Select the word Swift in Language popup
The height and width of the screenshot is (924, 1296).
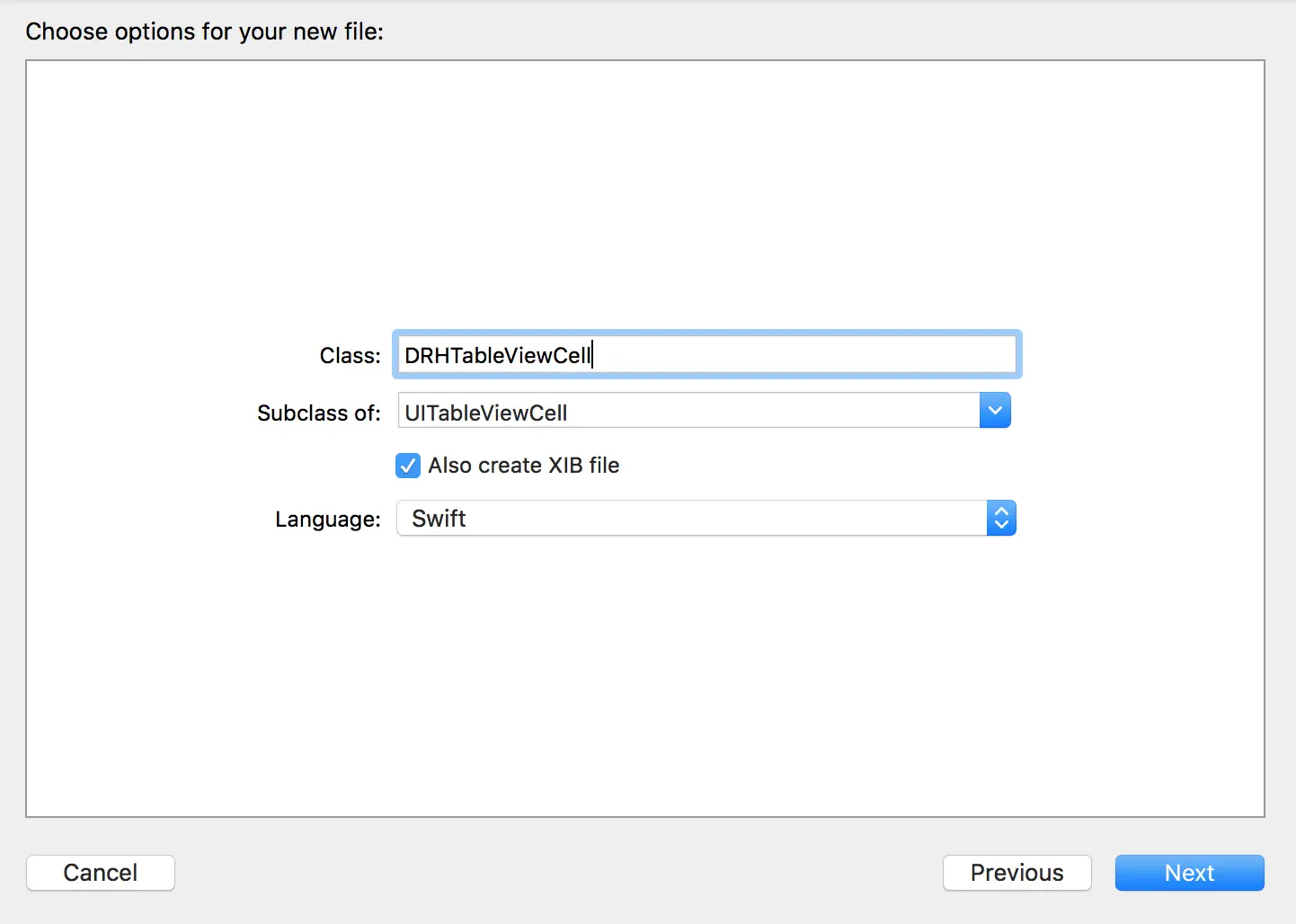[439, 519]
